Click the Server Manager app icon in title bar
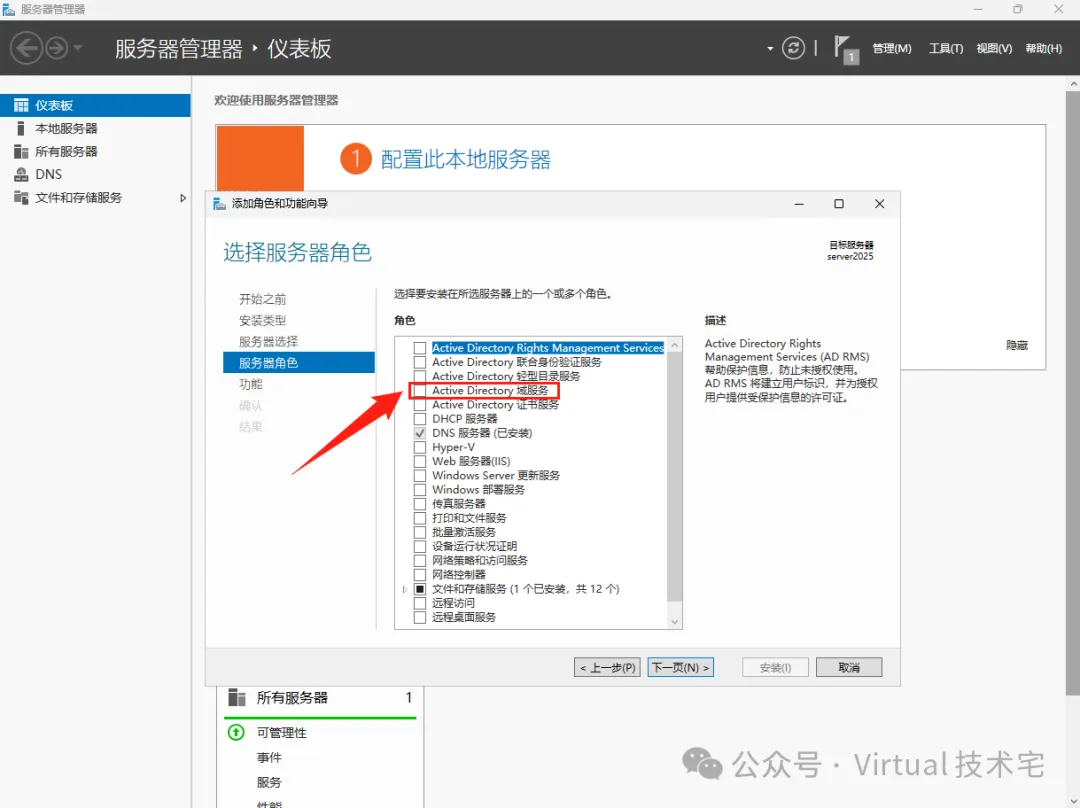 point(8,10)
